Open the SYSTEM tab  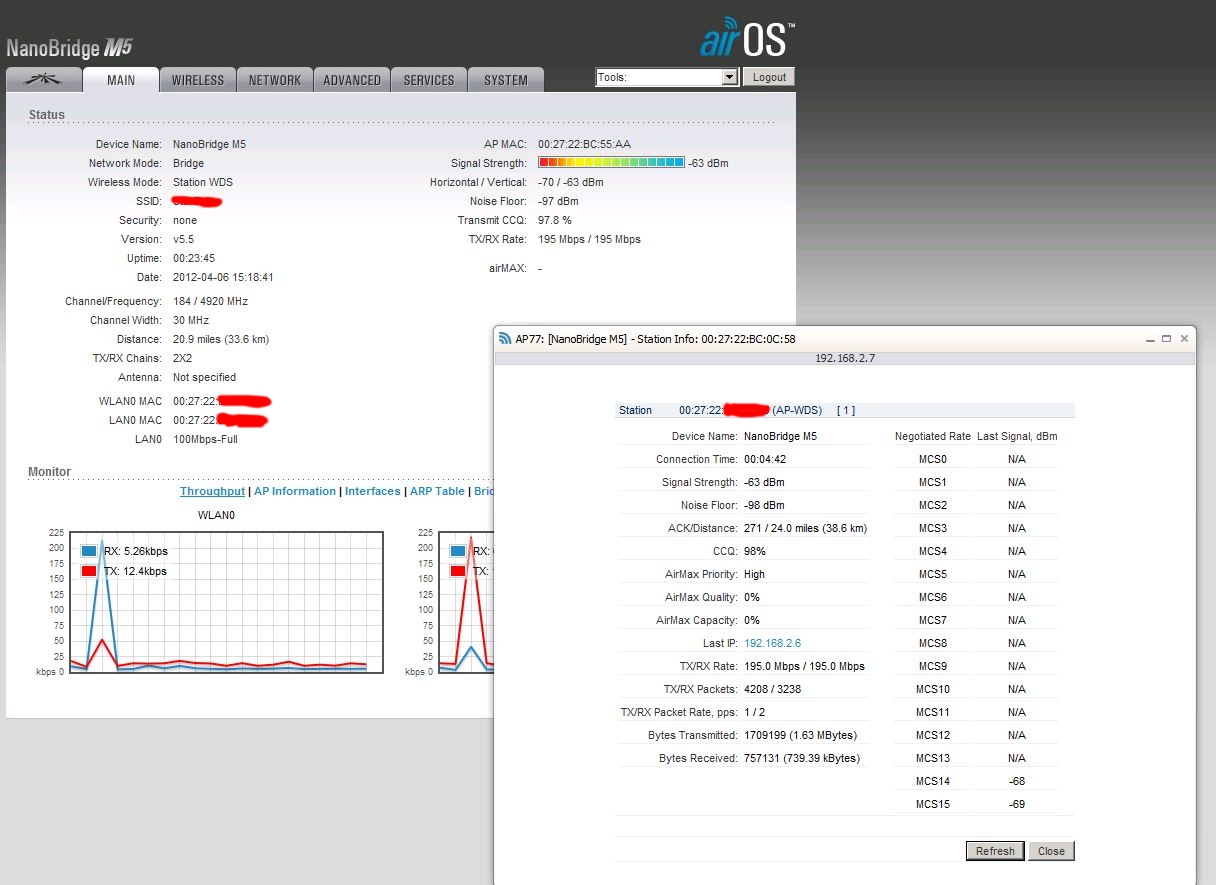coord(506,80)
